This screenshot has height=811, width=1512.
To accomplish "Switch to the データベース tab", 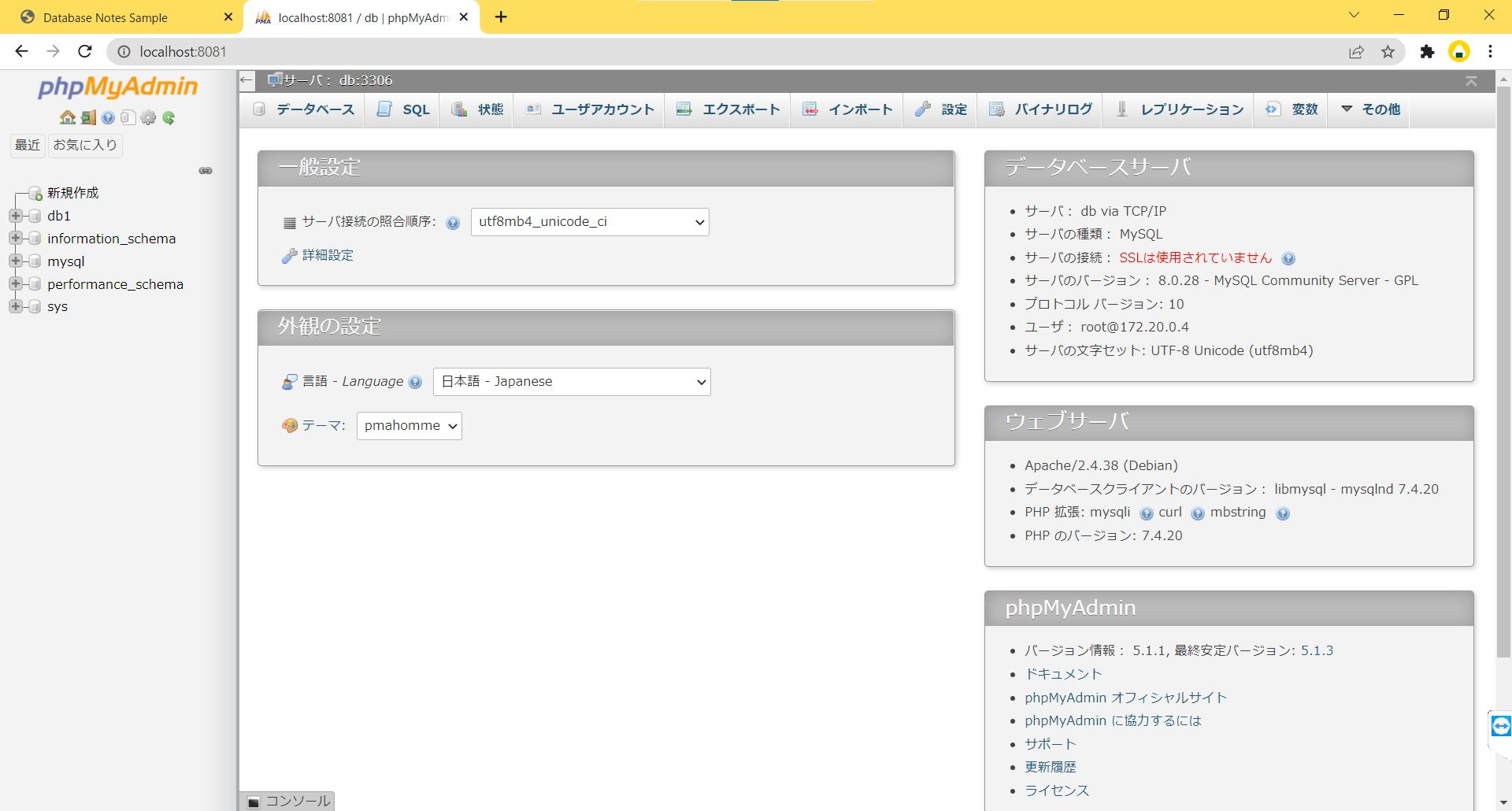I will (304, 109).
